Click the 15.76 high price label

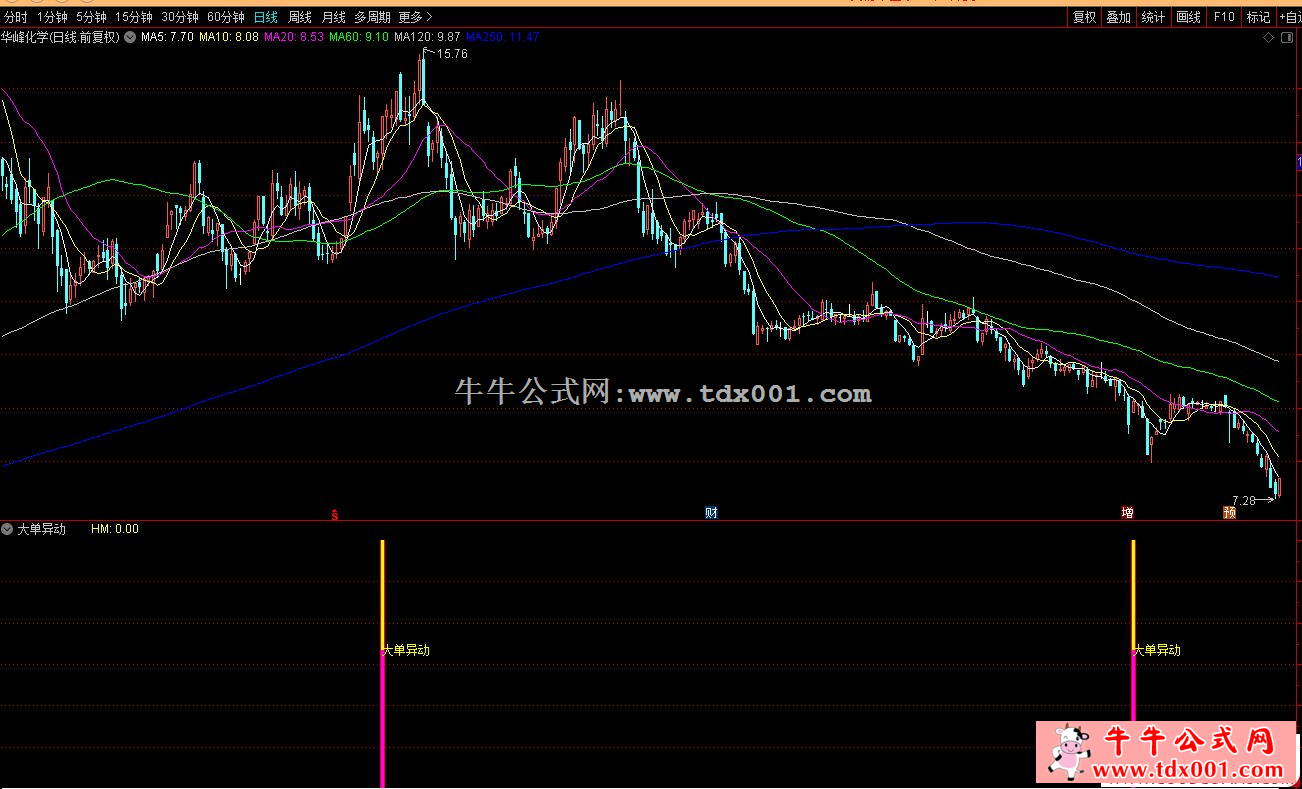point(452,54)
